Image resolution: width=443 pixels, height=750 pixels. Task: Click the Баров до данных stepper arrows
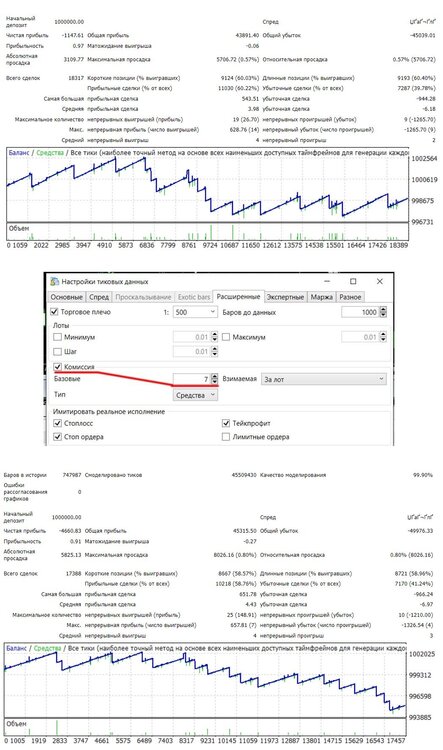(383, 312)
